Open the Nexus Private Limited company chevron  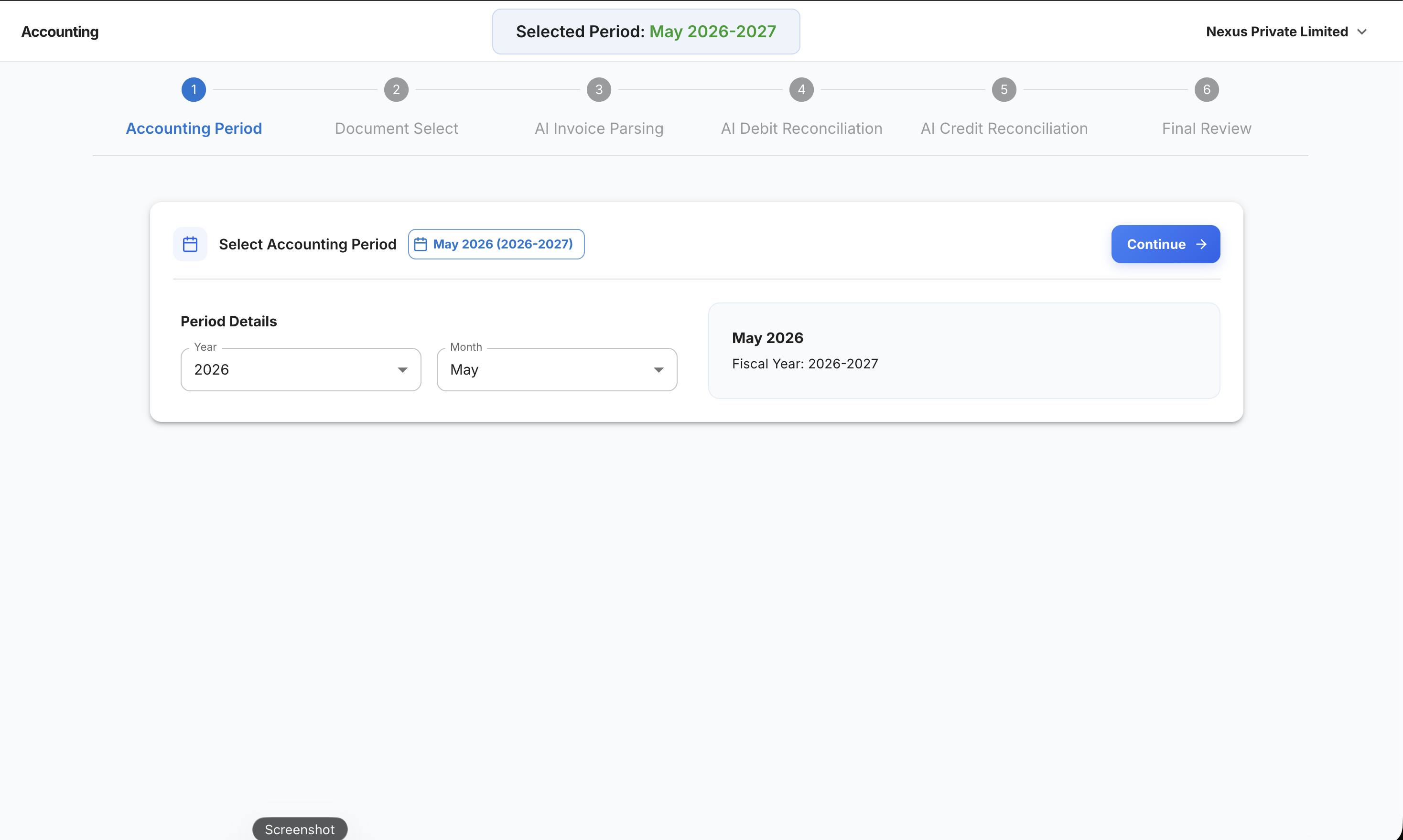(1362, 32)
